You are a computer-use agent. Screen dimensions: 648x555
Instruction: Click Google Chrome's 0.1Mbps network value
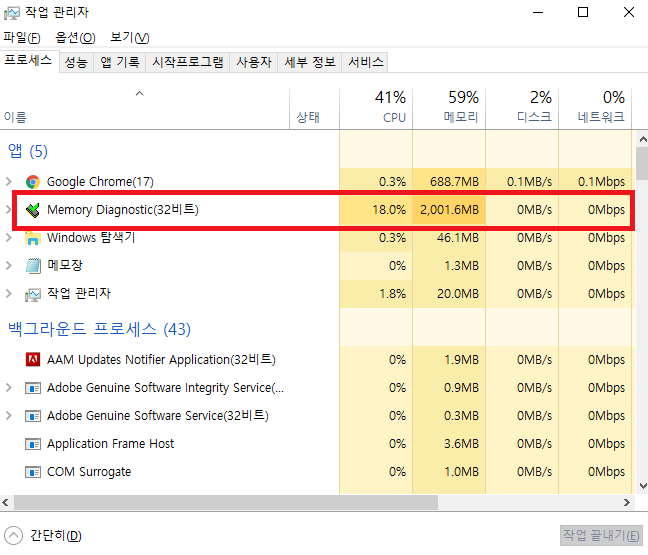pos(601,181)
